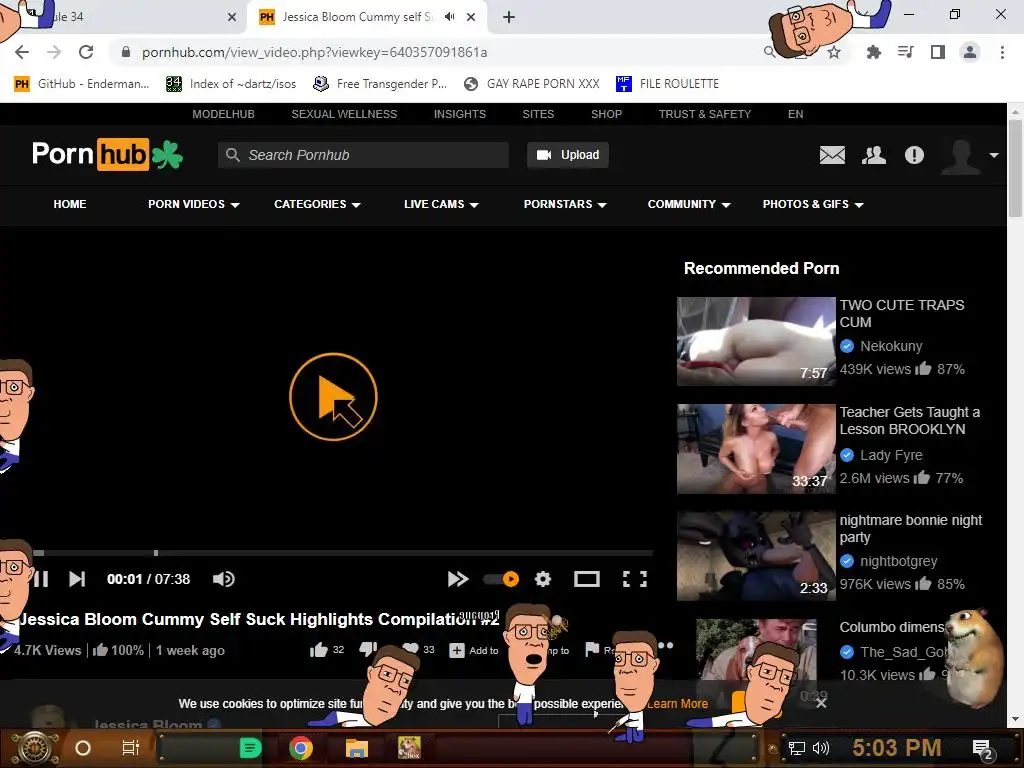Click the Upload button
1024x768 pixels.
568,155
